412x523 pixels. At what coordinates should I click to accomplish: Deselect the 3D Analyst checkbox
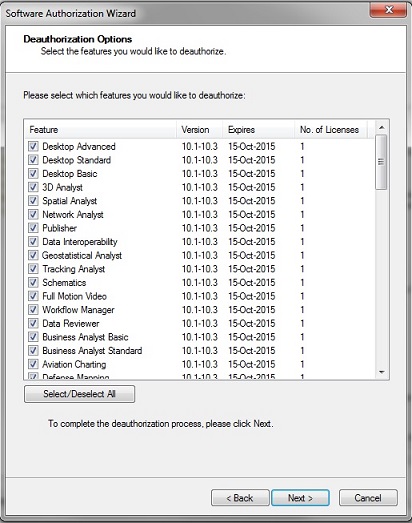click(x=33, y=187)
